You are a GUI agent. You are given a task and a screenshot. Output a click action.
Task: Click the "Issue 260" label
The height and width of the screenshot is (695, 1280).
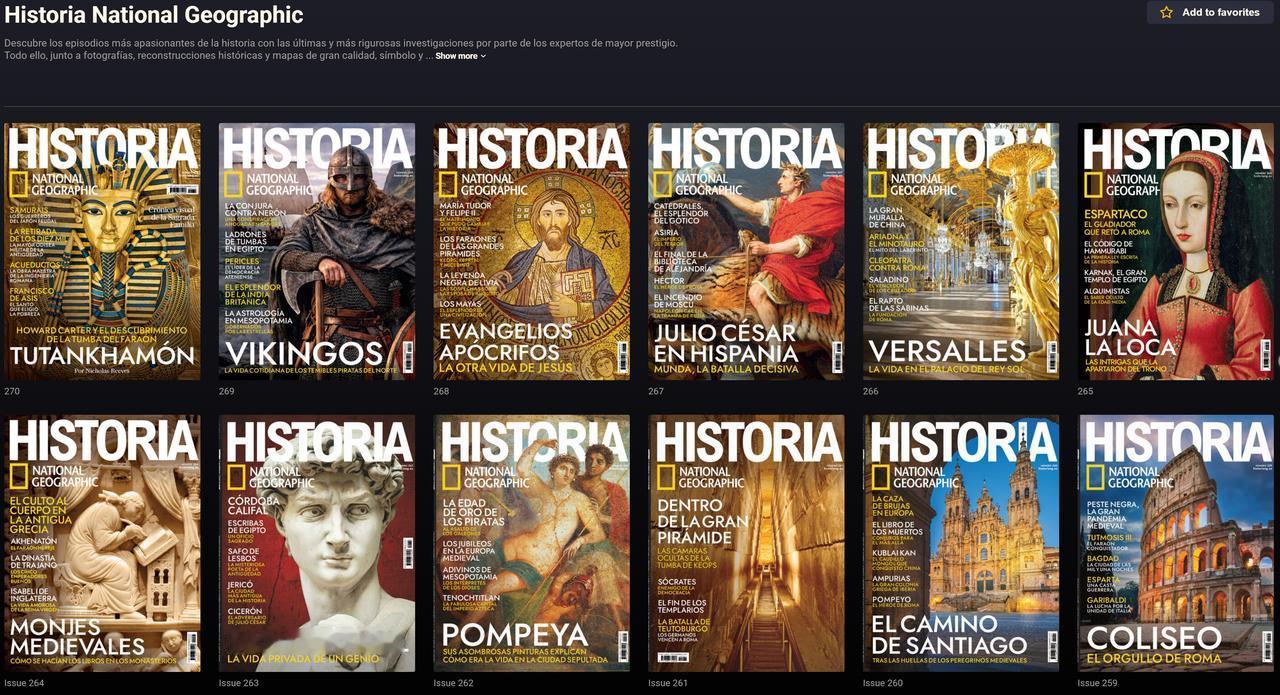[883, 683]
